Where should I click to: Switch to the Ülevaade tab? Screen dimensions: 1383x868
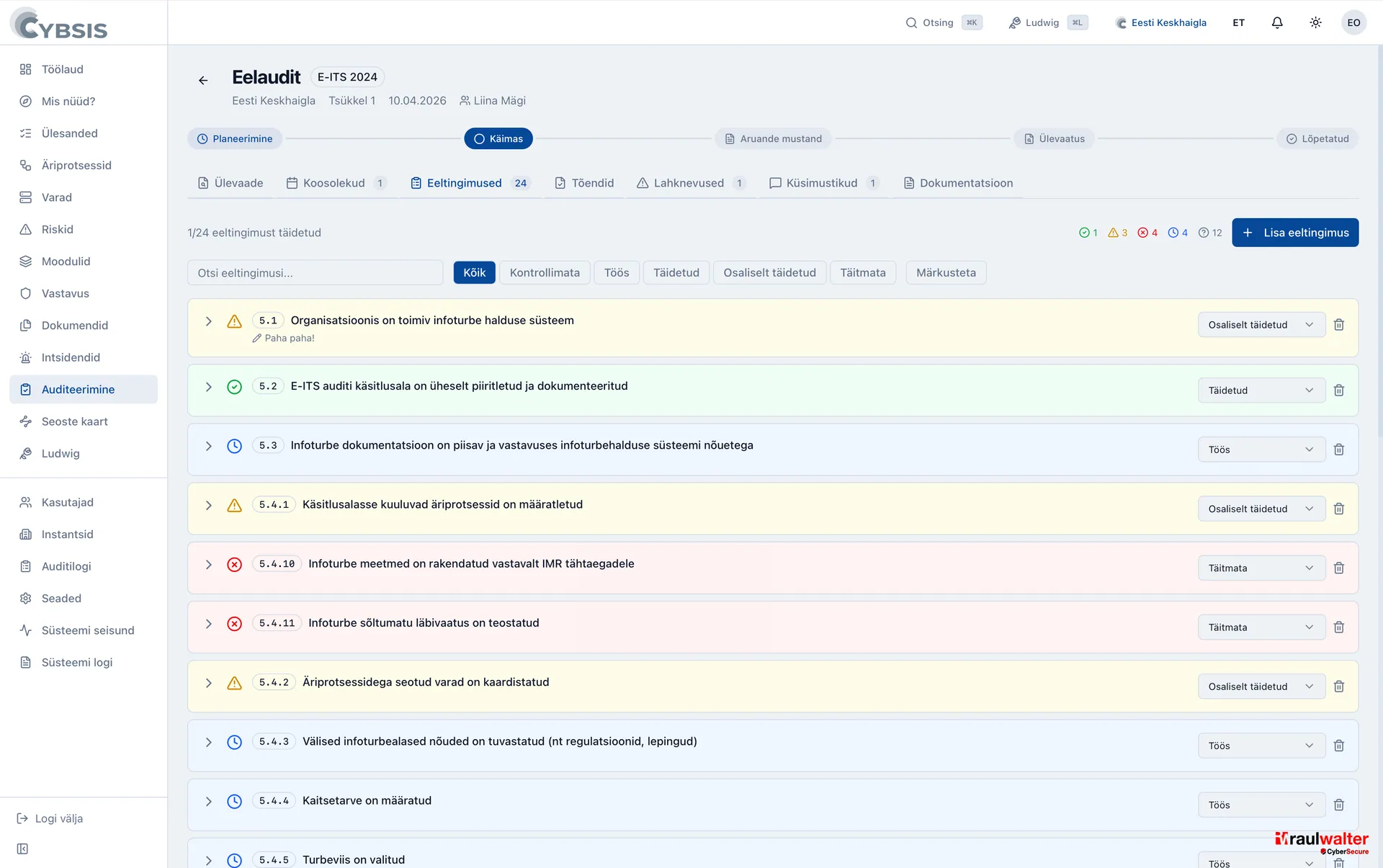click(230, 183)
